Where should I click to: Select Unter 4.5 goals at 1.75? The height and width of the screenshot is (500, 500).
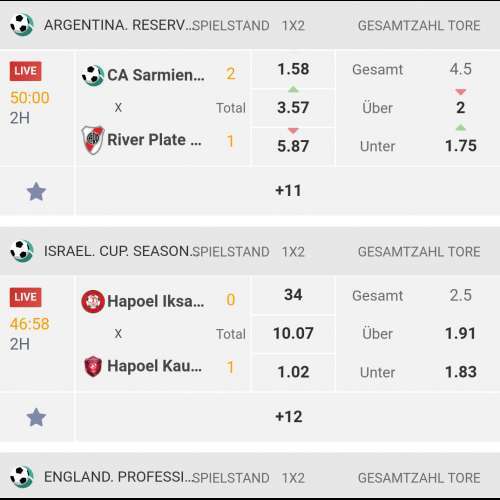(x=418, y=146)
